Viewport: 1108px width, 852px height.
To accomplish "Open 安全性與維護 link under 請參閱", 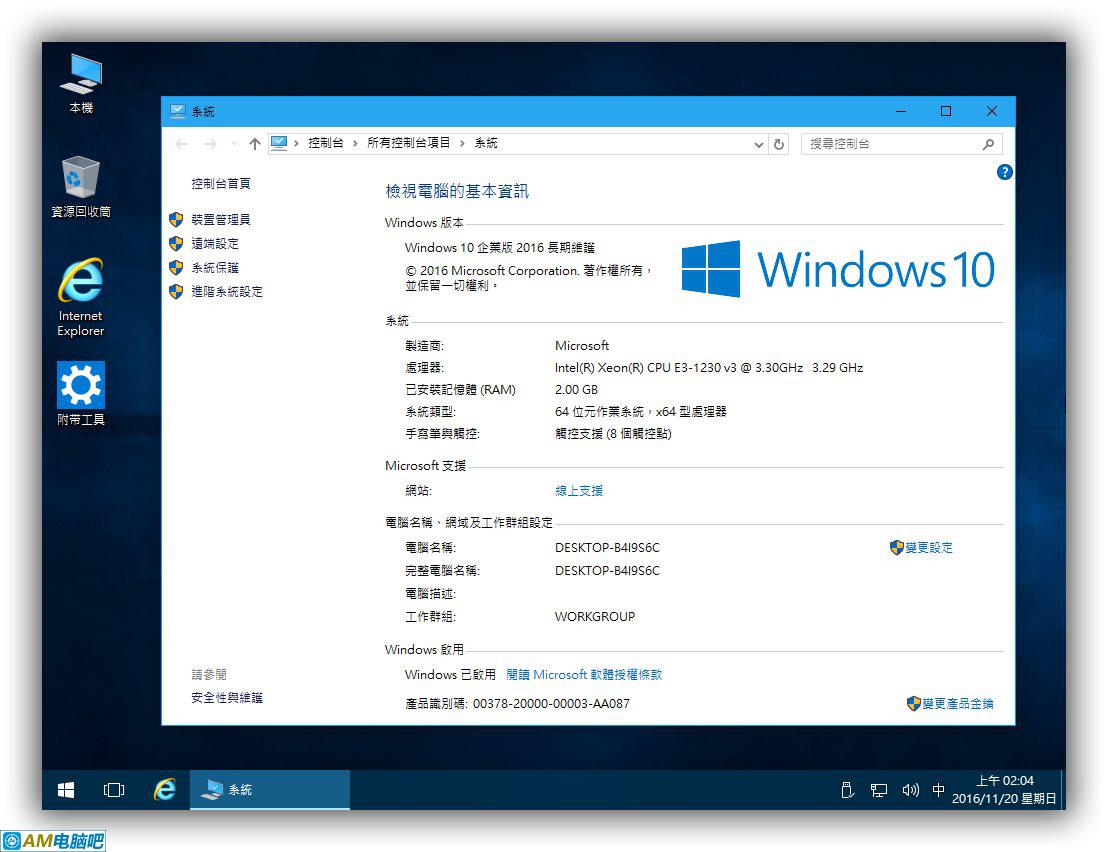I will pos(227,698).
